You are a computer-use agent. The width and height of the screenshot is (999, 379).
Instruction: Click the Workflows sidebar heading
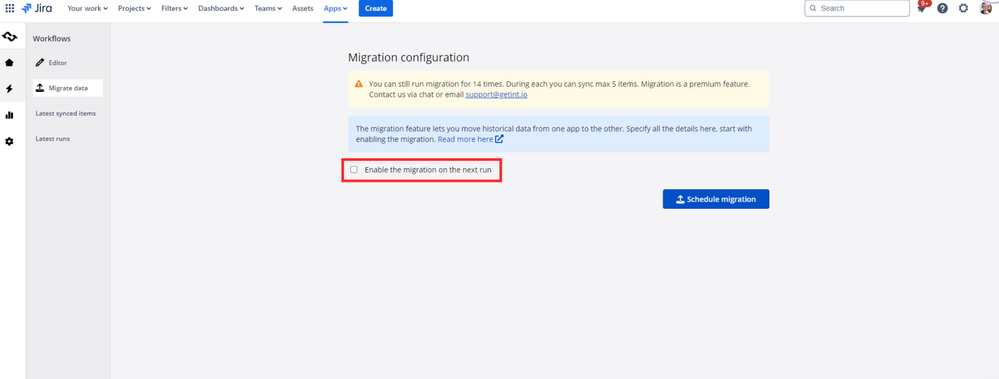[x=52, y=39]
